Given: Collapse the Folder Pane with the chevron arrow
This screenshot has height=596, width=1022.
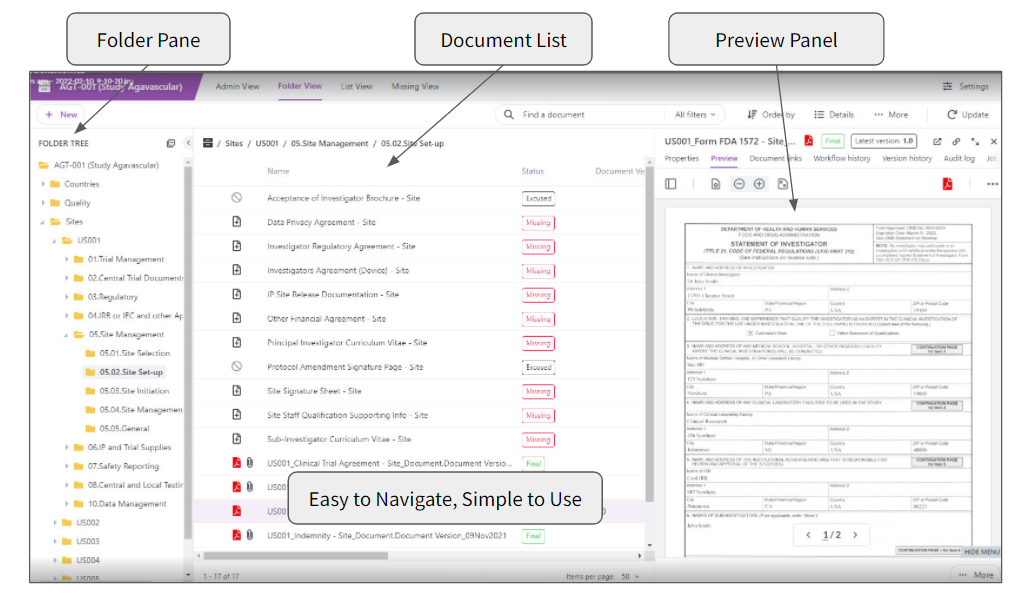Looking at the screenshot, I should coord(189,143).
